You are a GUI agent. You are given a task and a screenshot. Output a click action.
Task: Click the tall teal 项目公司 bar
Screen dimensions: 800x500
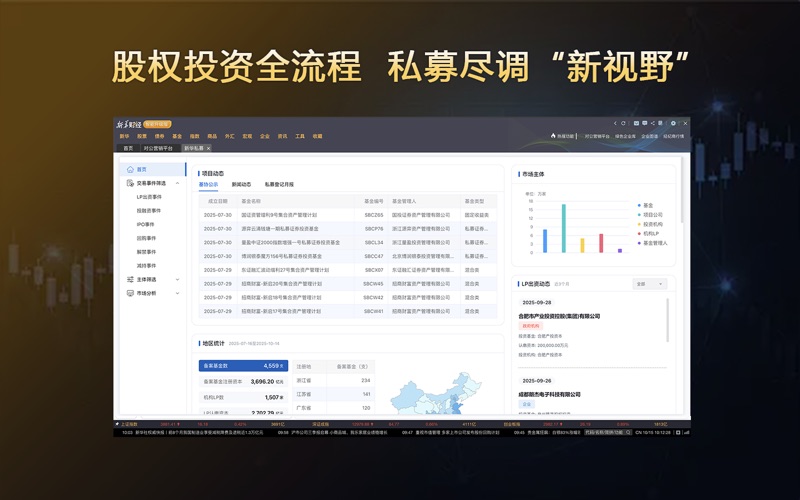pyautogui.click(x=564, y=228)
